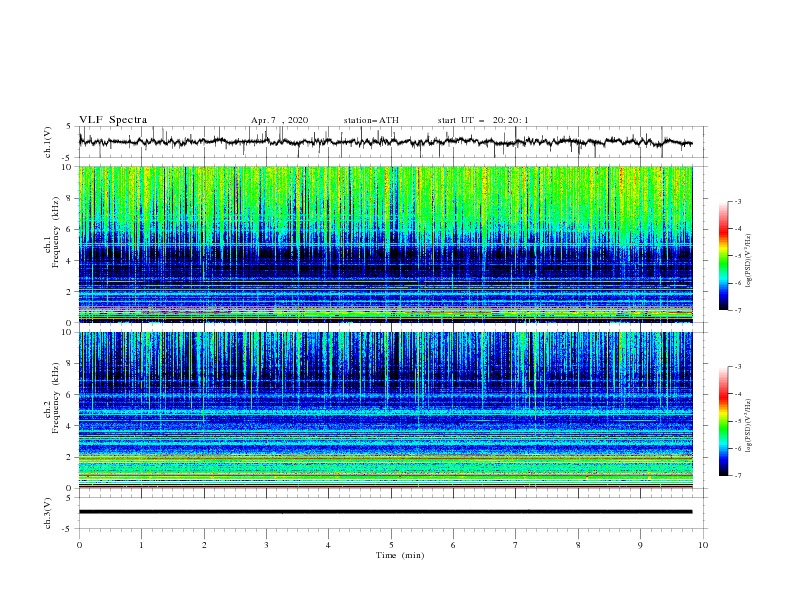Image resolution: width=792 pixels, height=612 pixels.
Task: Click the ch.1 colorbar log(PSD) label
Action: (x=749, y=261)
